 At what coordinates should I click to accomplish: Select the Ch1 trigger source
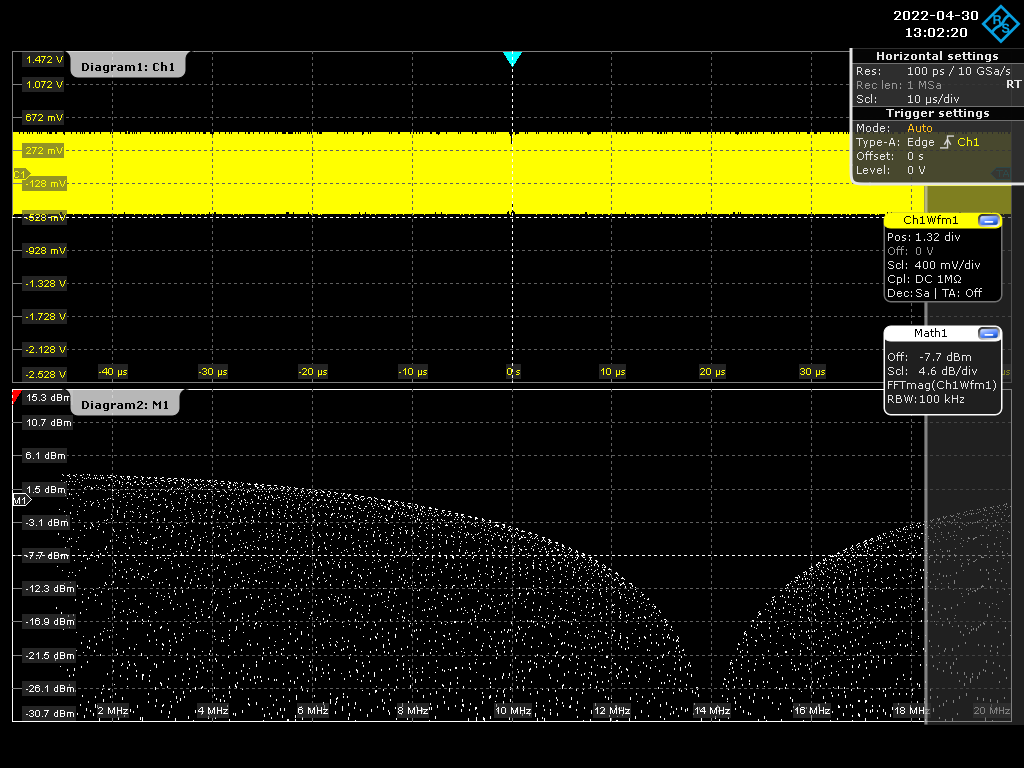coord(968,142)
